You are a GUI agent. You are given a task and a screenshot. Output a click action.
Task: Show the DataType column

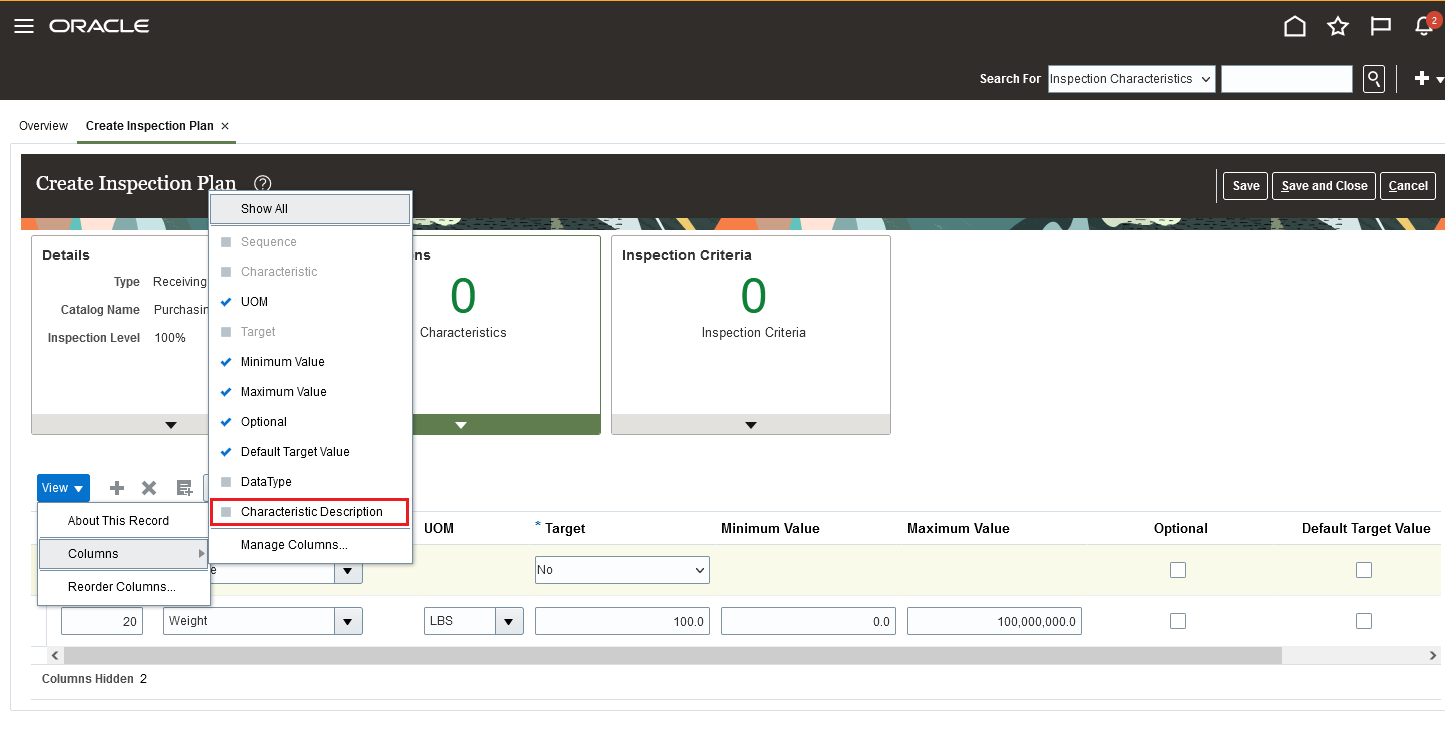coord(310,482)
